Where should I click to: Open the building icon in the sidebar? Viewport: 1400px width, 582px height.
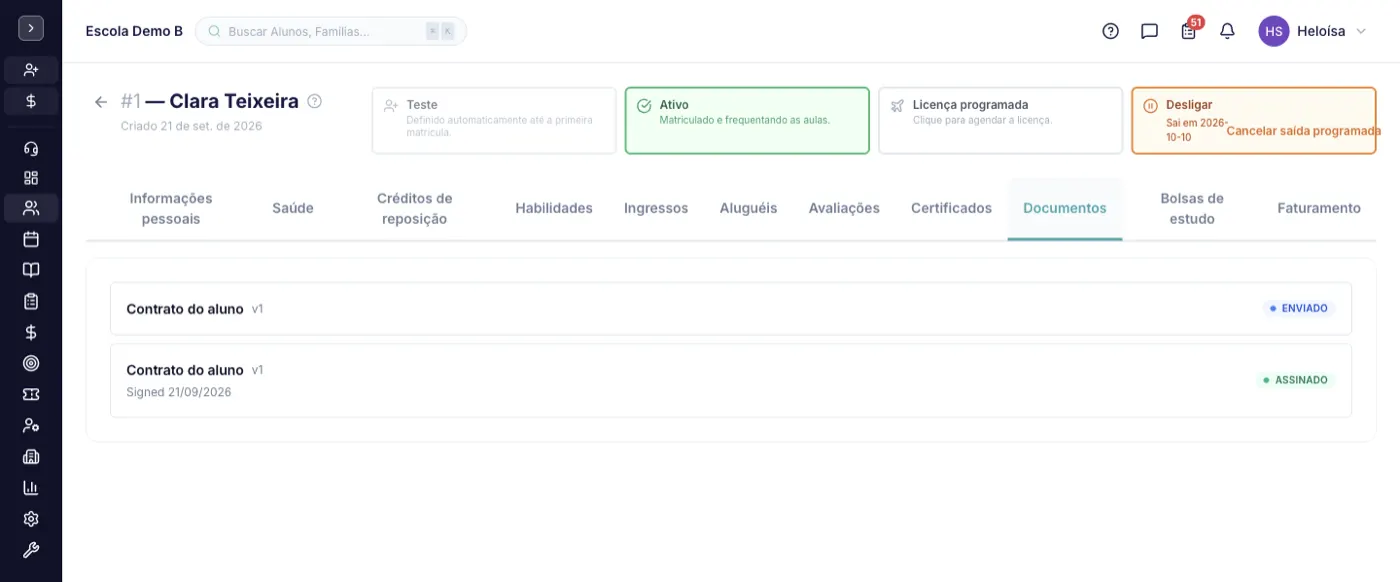pos(31,457)
